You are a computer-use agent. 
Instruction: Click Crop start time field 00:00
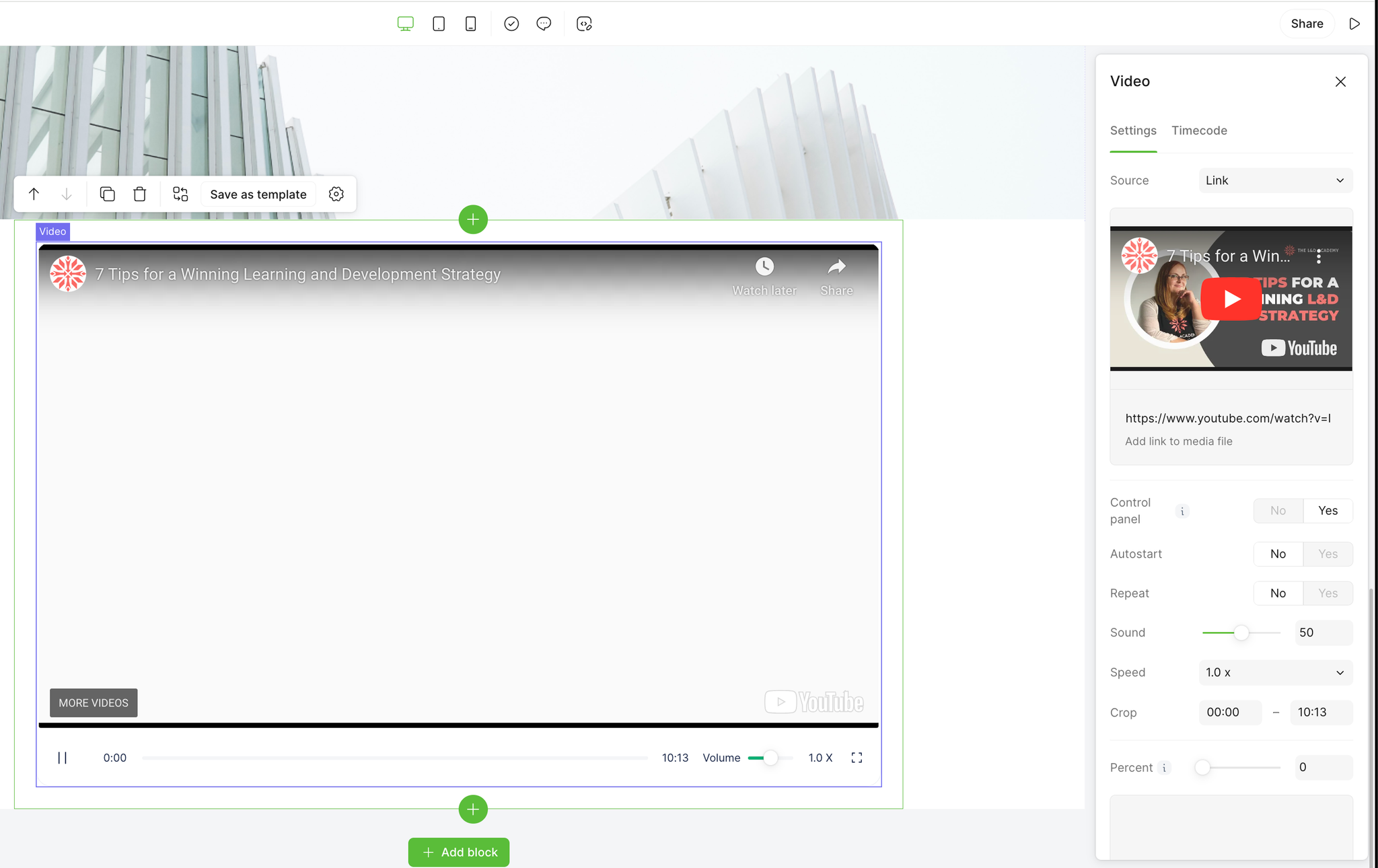pyautogui.click(x=1230, y=713)
